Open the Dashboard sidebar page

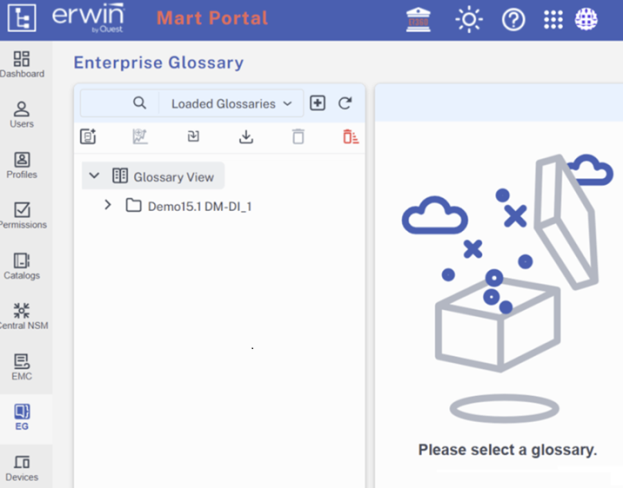tap(22, 64)
